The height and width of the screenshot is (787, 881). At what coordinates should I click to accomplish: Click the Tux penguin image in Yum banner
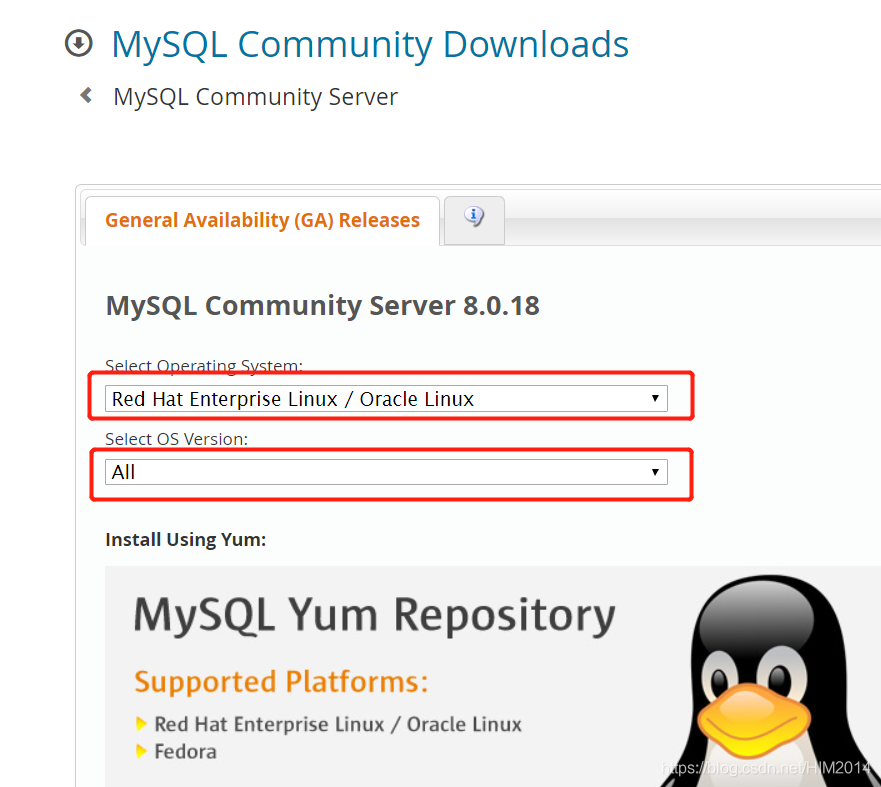(770, 680)
